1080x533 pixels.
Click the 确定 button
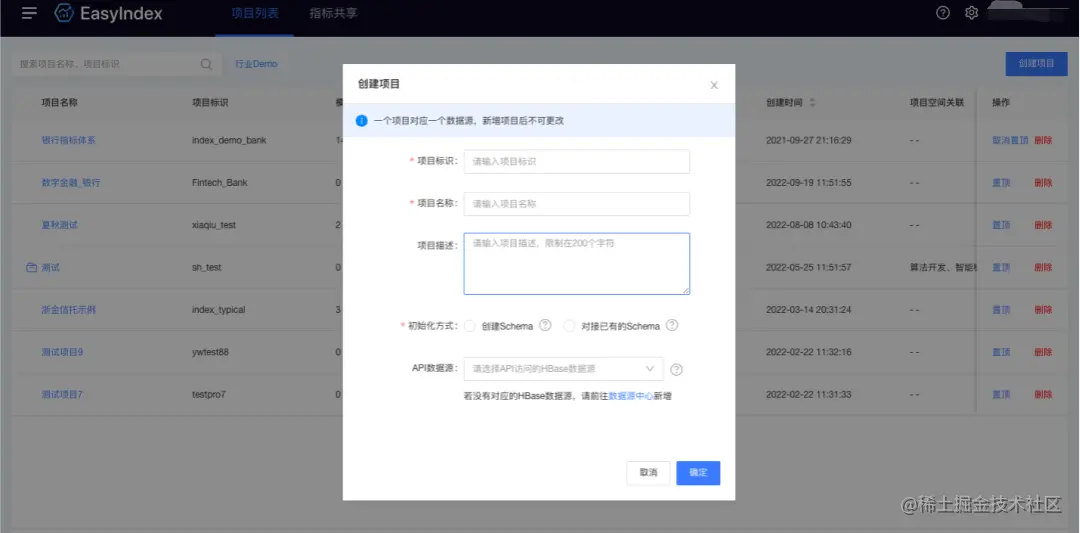coord(698,473)
